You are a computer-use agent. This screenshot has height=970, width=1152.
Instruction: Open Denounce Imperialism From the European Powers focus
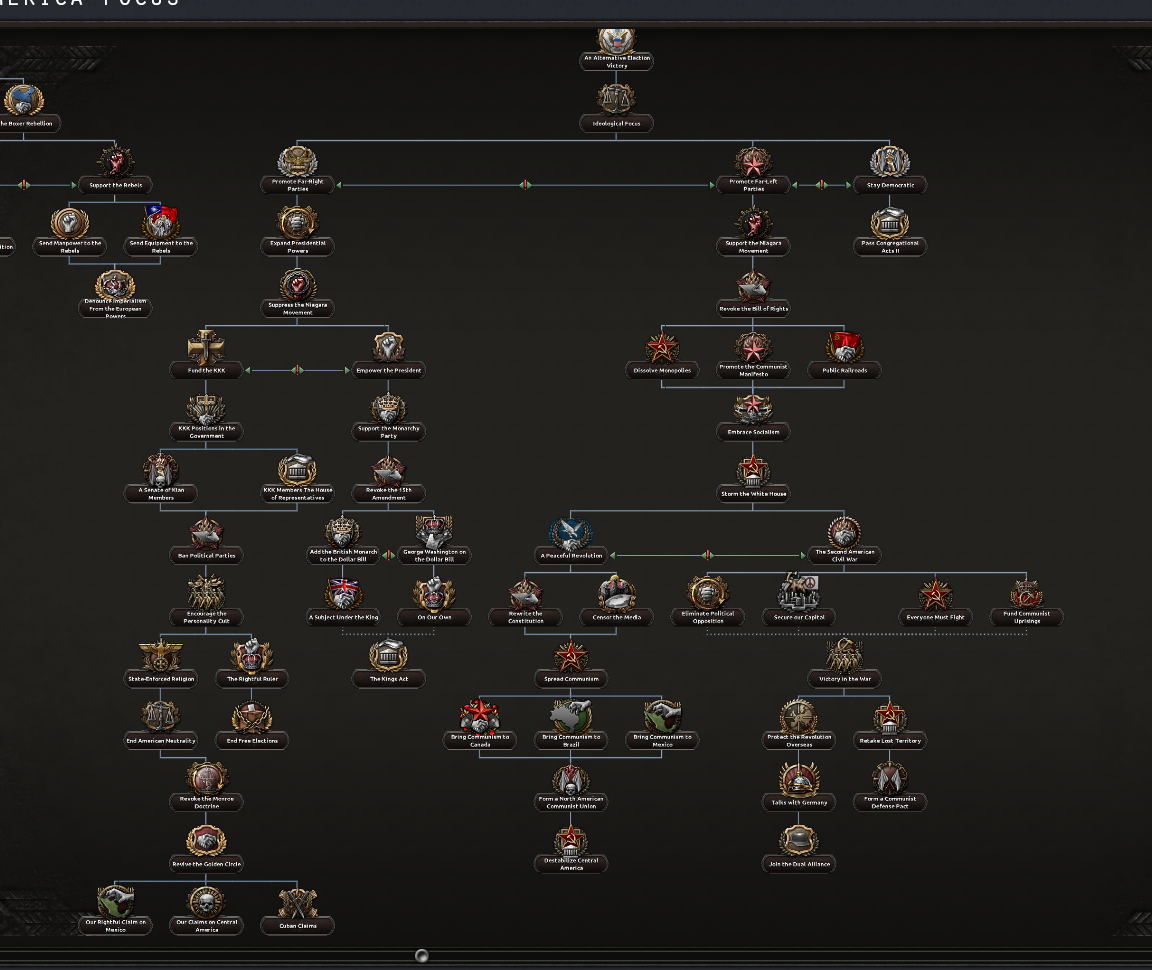tap(115, 294)
